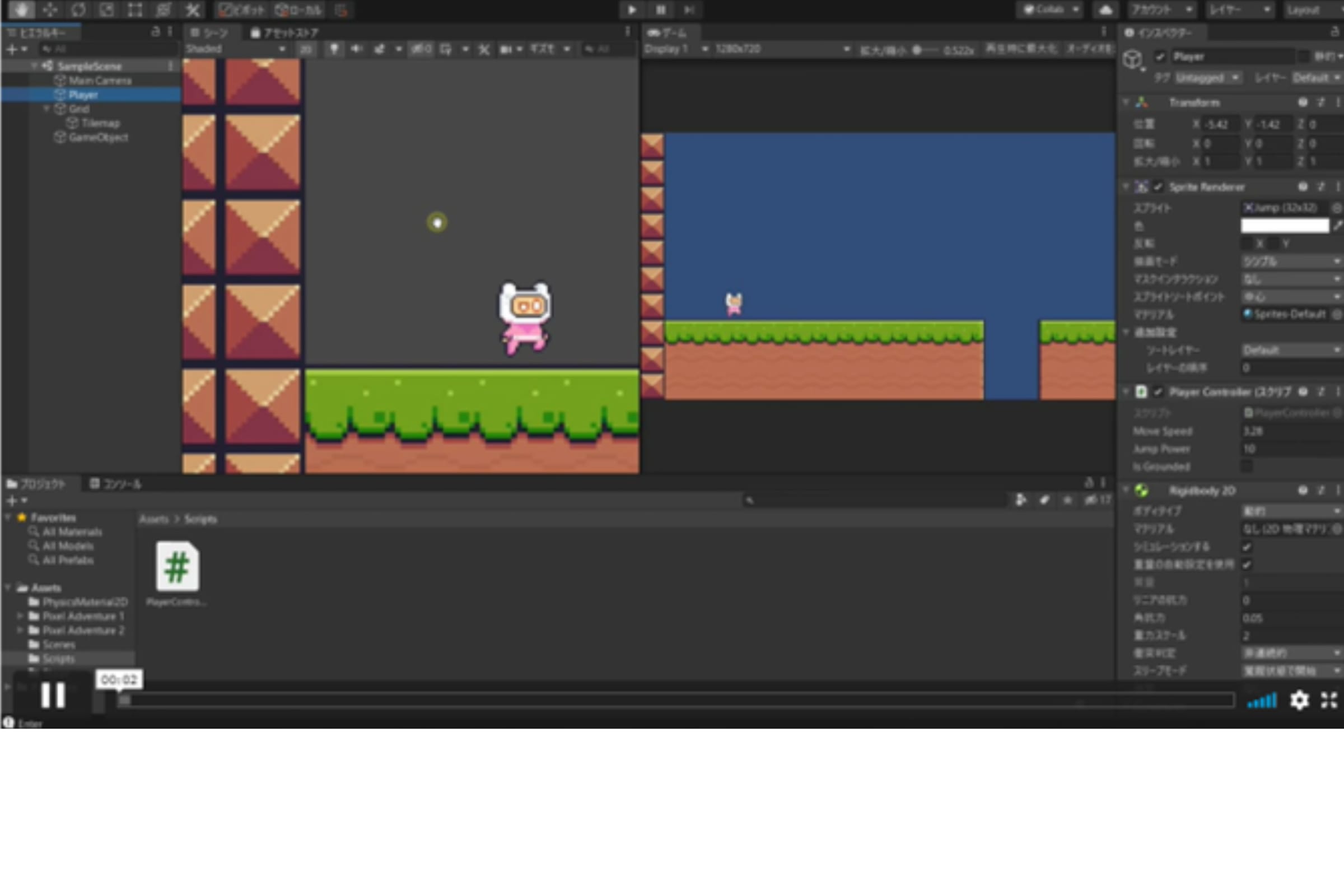This screenshot has width=1344, height=896.
Task: Toggle Player active checkbox in Inspector
Action: [x=1159, y=57]
